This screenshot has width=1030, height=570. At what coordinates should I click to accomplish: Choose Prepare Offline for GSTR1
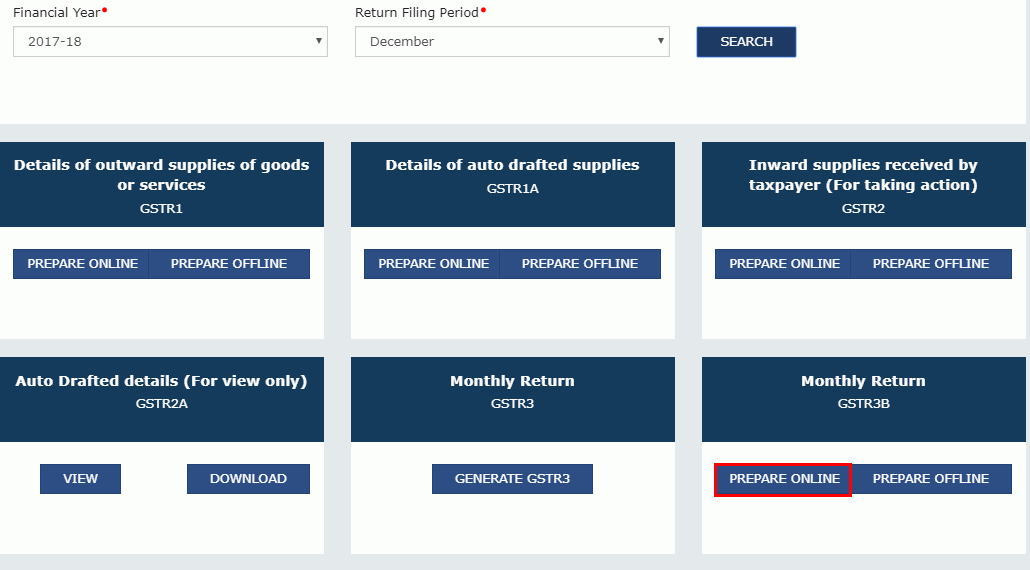(229, 264)
